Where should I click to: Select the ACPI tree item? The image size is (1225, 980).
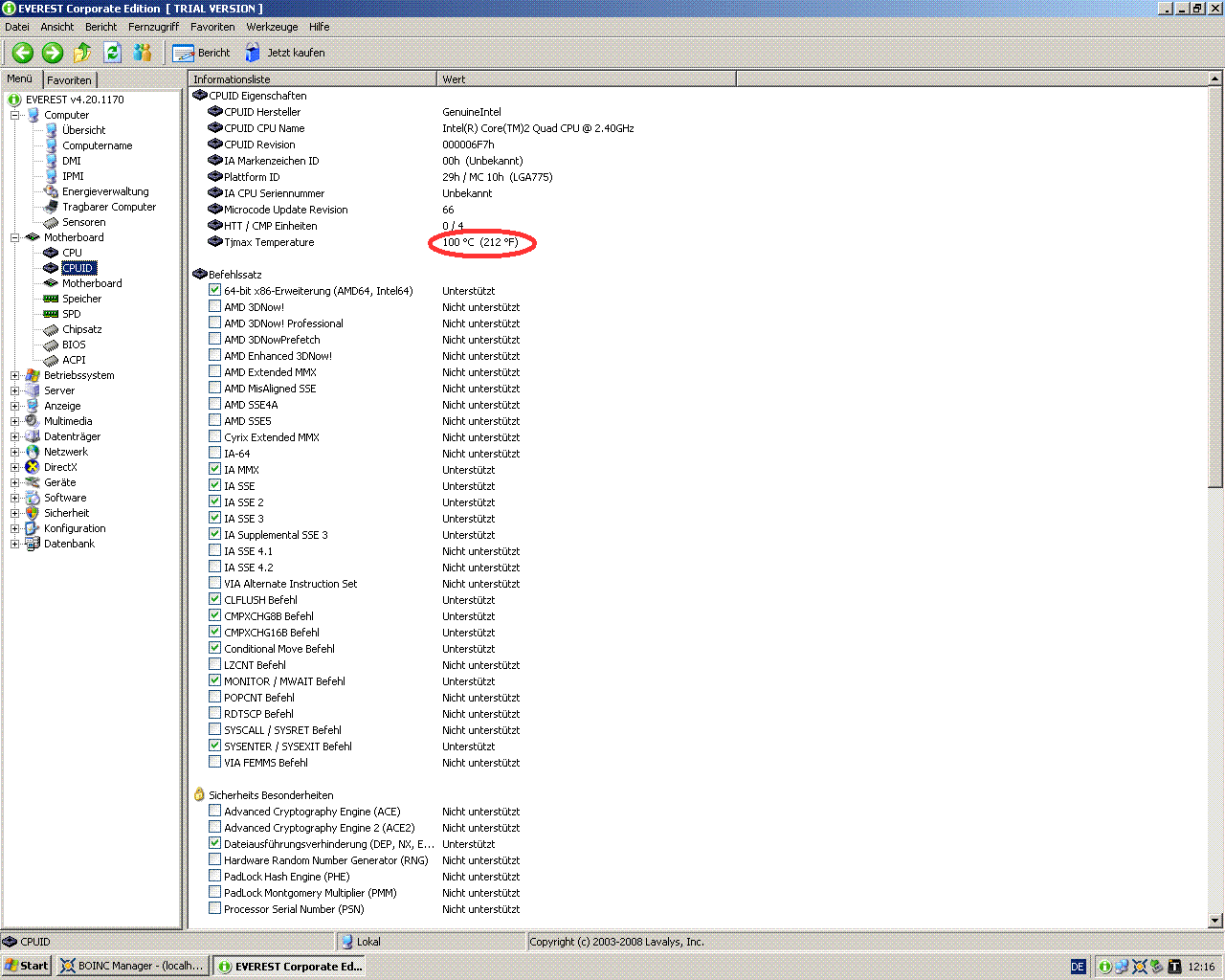[x=75, y=360]
